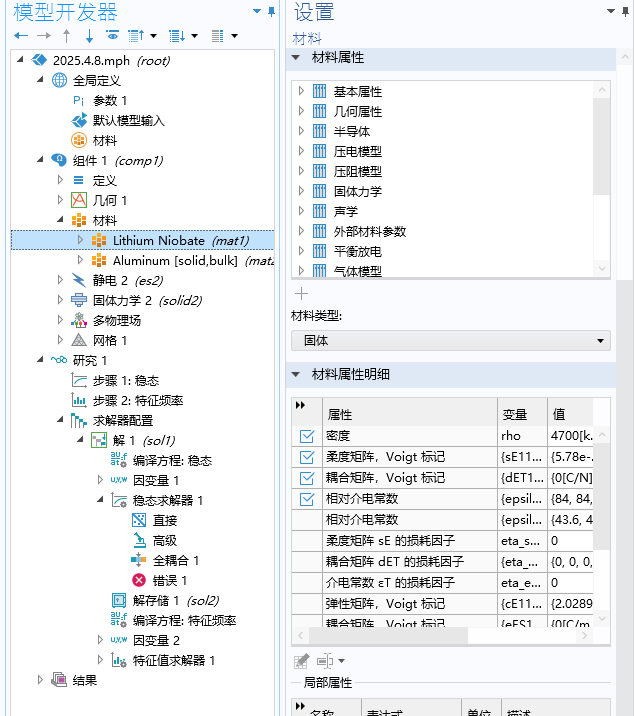The height and width of the screenshot is (716, 634).
Task: Open the expand tree dropdown icon
Action: 195,36
